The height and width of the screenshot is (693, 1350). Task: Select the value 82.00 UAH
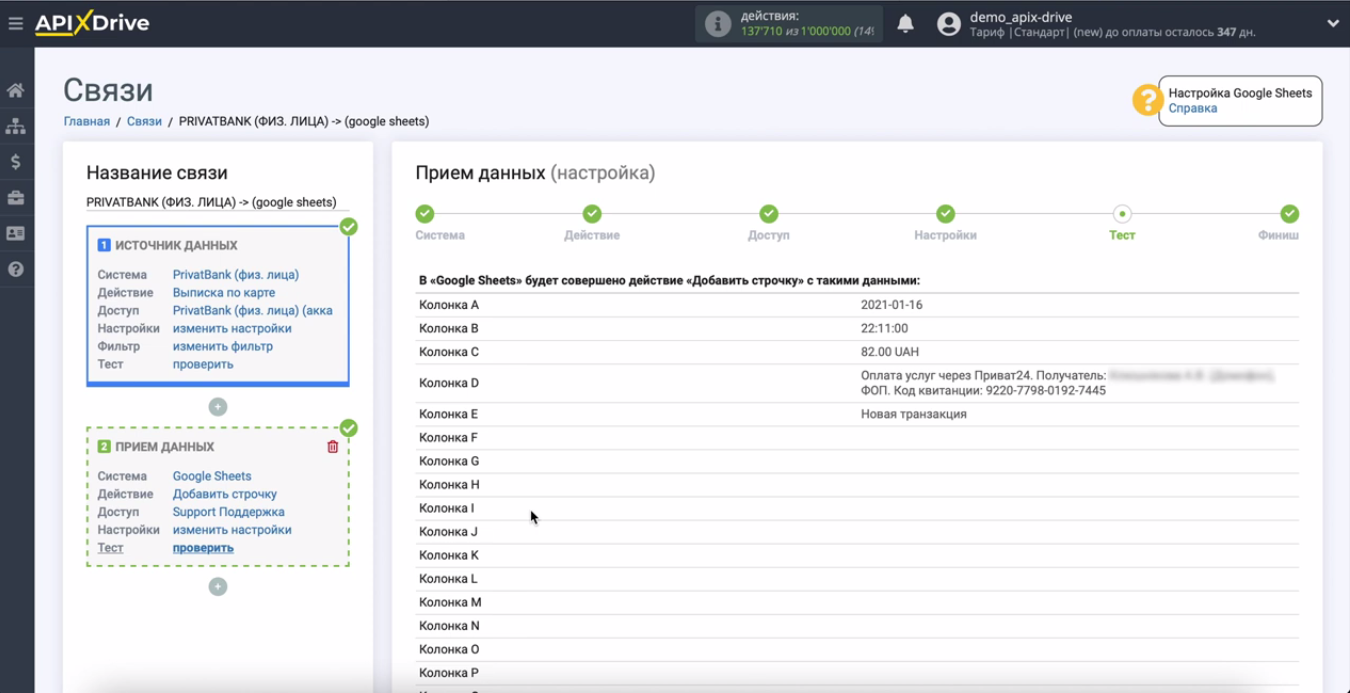pos(890,352)
